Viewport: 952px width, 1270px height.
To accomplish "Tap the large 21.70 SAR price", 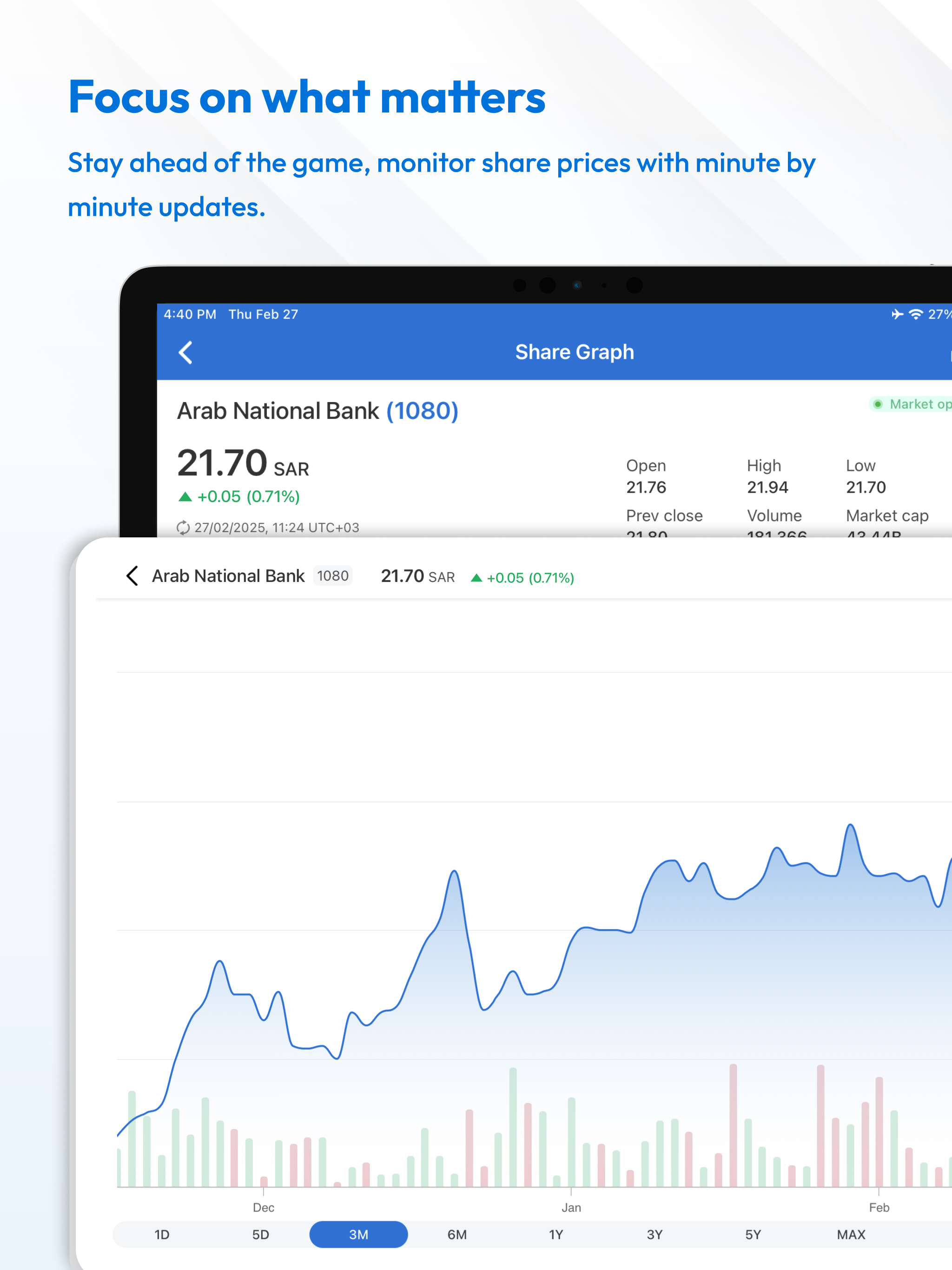I will pyautogui.click(x=243, y=463).
